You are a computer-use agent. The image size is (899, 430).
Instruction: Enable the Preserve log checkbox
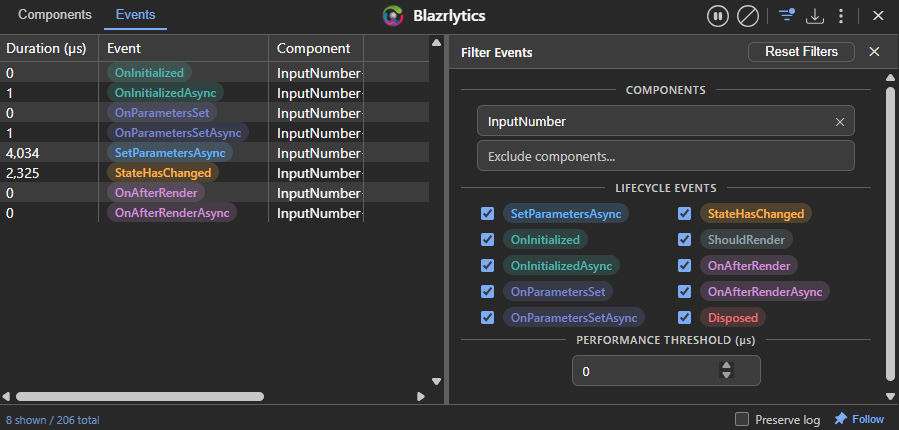click(x=742, y=419)
